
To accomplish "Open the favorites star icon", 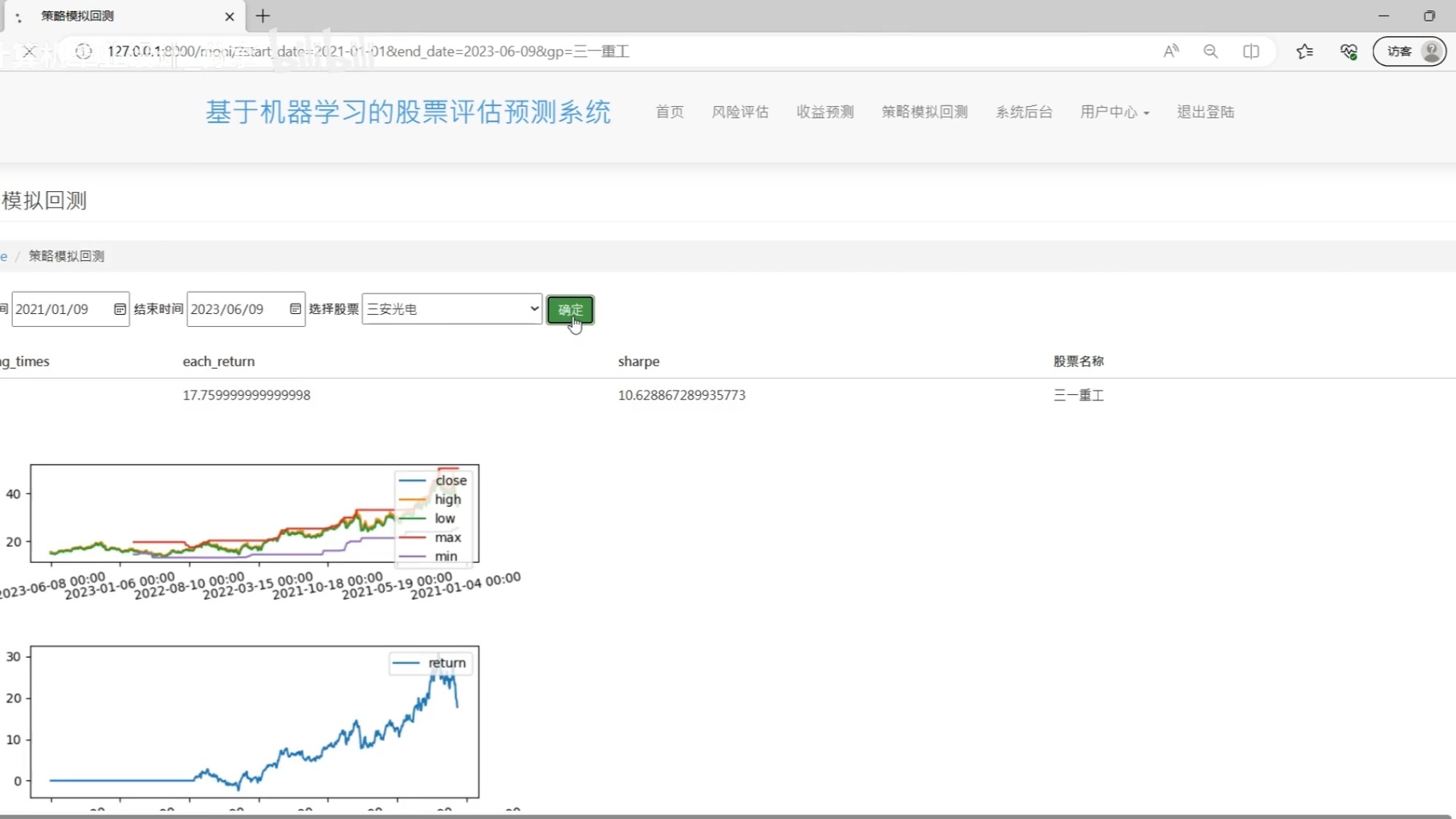I will coord(1304,51).
